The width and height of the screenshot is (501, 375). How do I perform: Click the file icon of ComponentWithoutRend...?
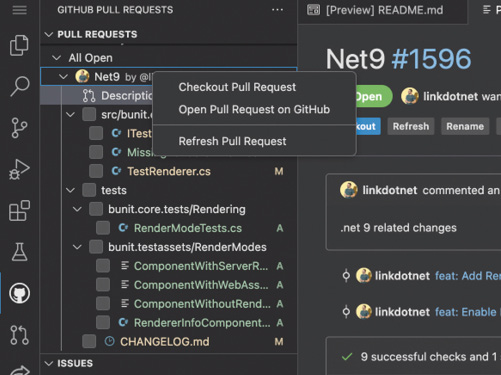click(x=125, y=304)
